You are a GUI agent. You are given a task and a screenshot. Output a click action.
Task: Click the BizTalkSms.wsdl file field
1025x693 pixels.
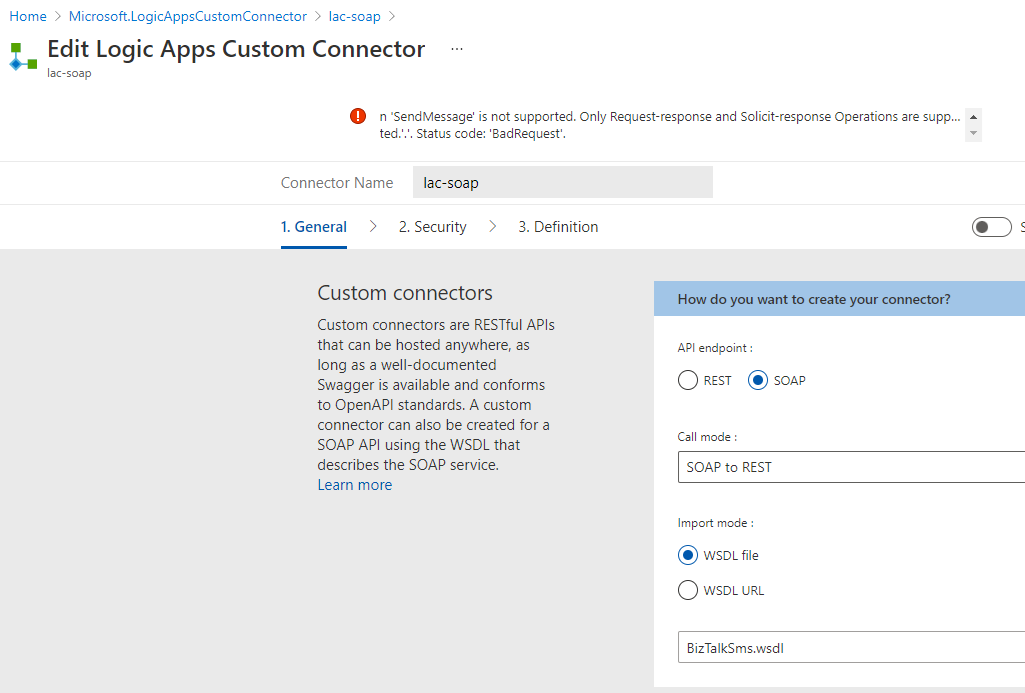[x=851, y=647]
